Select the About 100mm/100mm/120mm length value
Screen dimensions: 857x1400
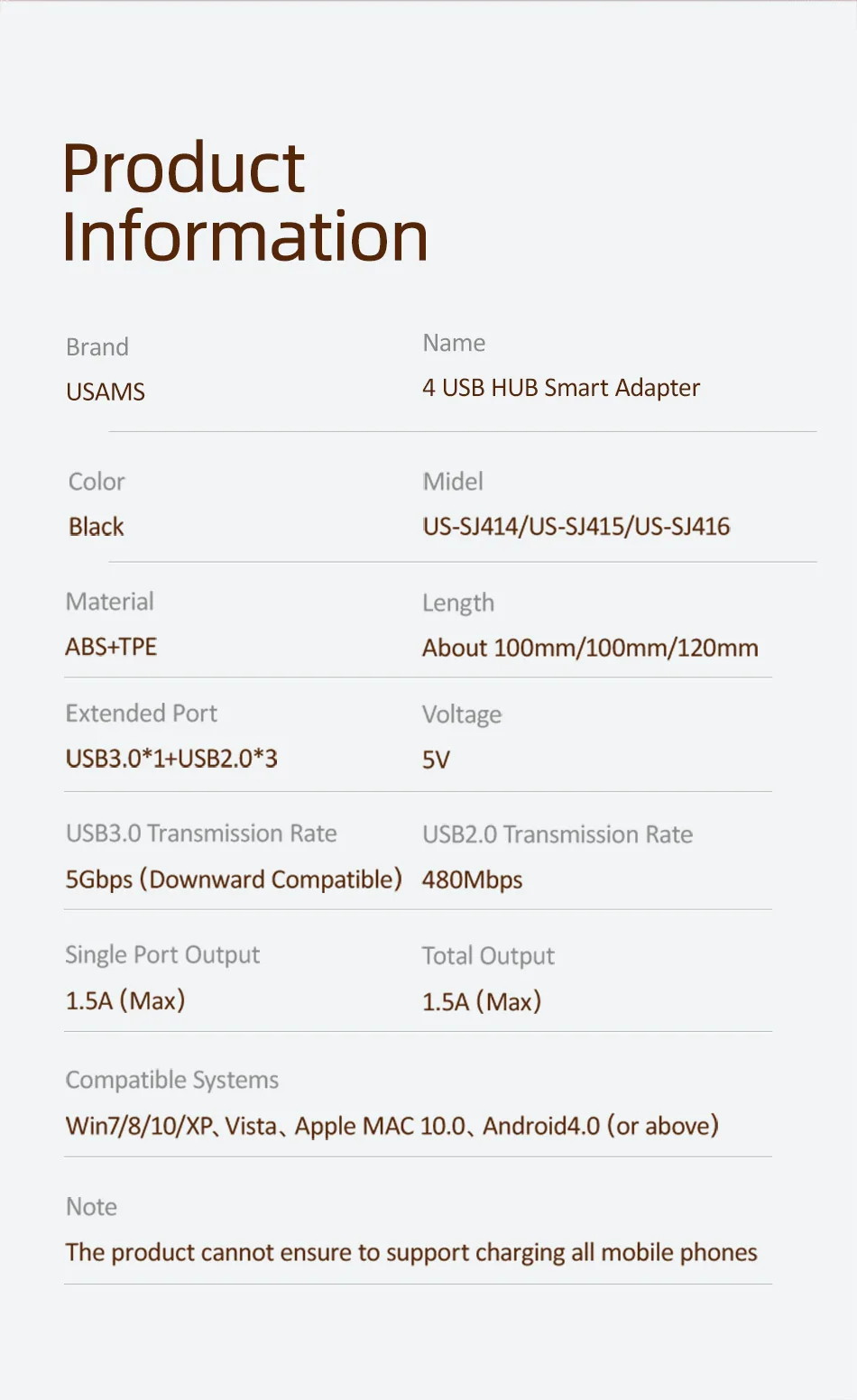[x=590, y=648]
